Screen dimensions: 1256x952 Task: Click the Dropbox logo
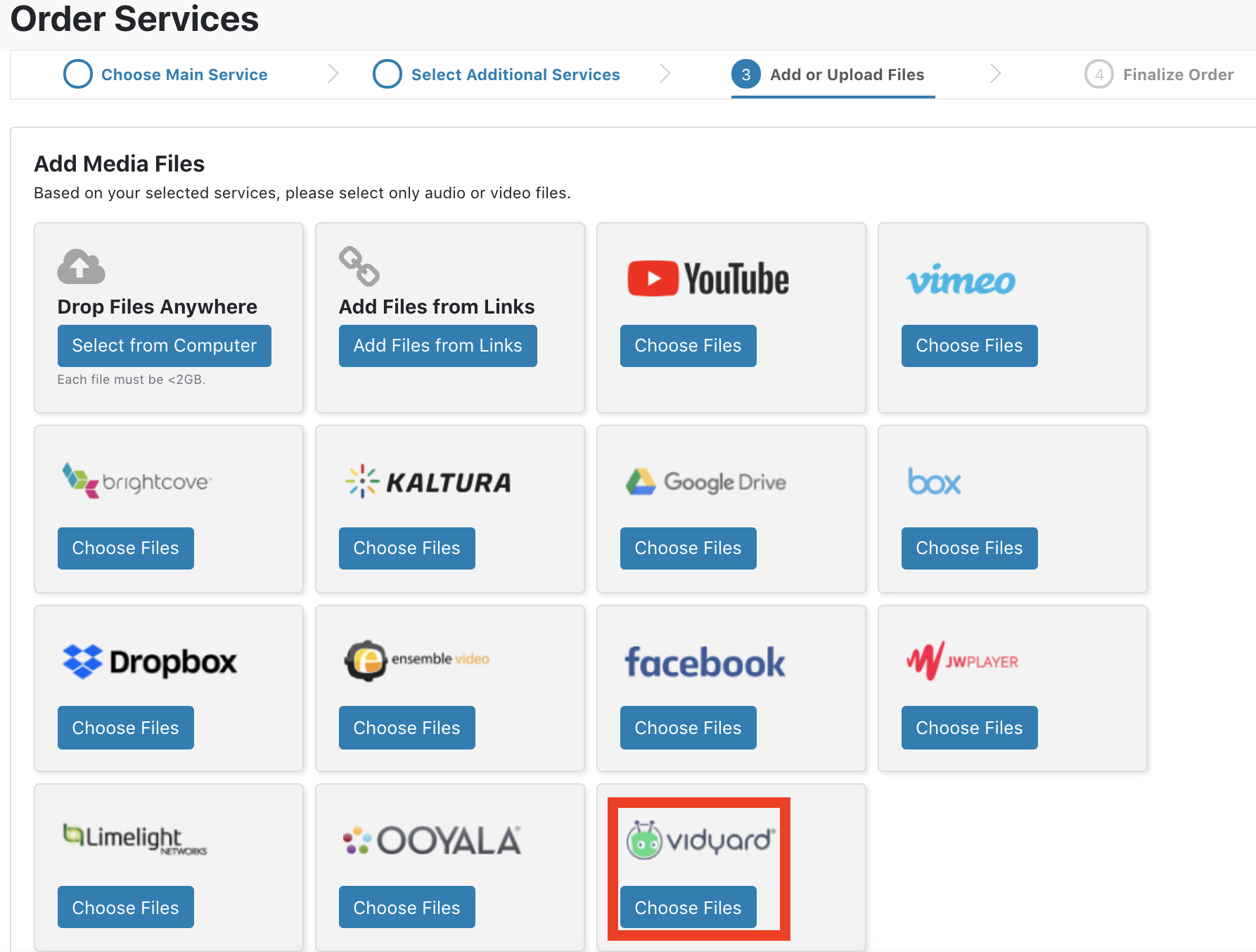click(x=150, y=662)
